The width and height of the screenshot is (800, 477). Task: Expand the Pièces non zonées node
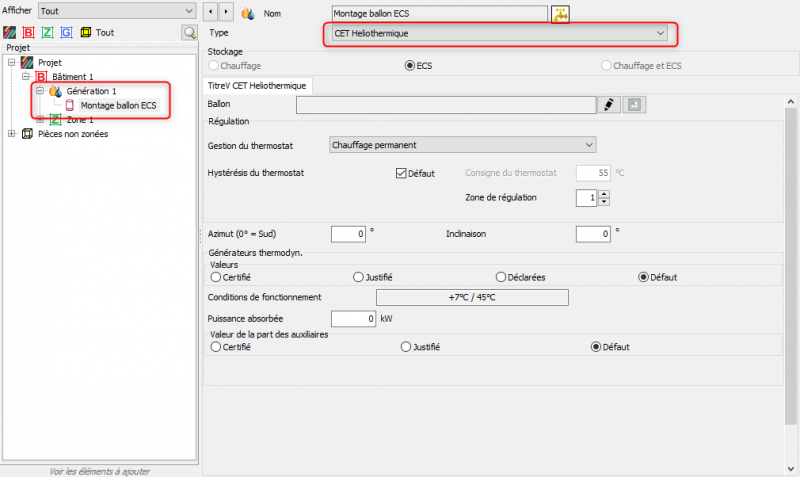coord(11,134)
